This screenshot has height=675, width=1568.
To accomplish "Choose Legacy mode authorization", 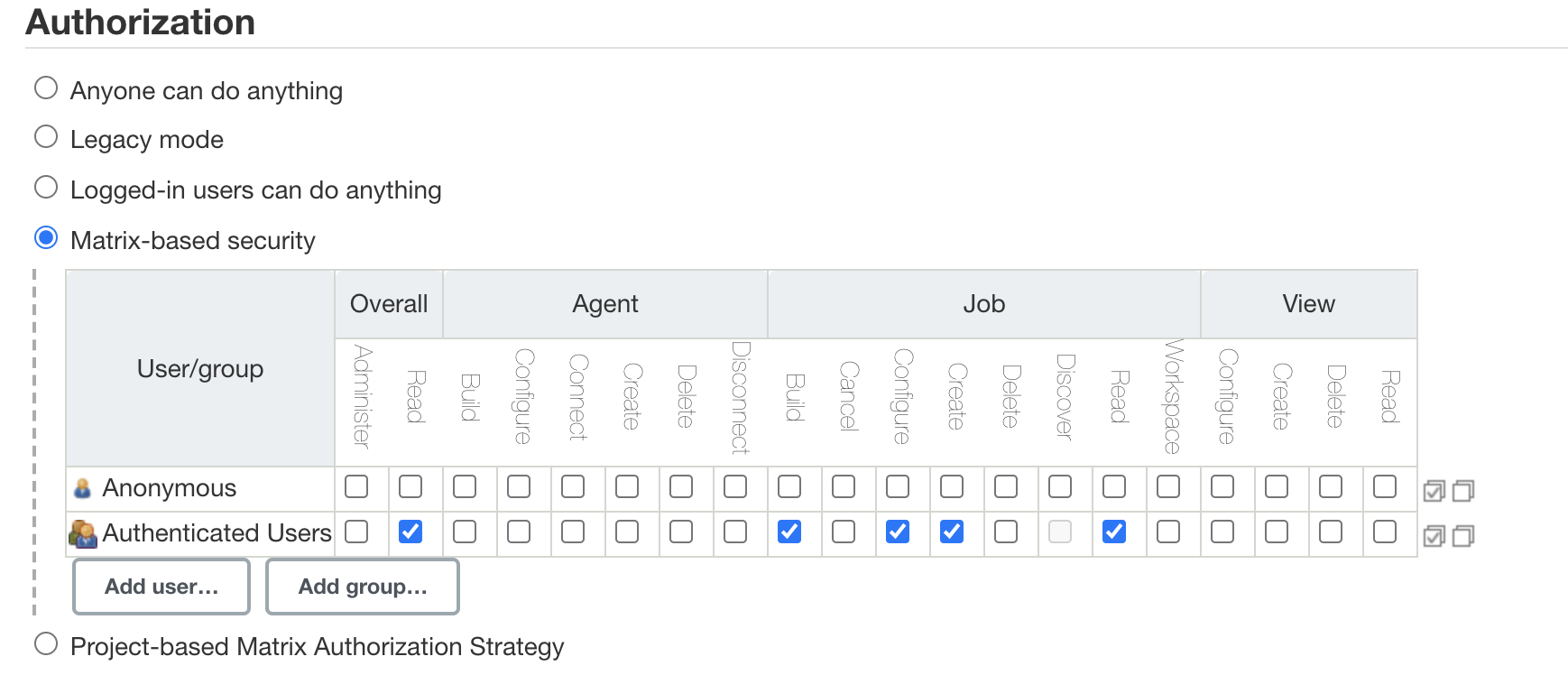I will (46, 137).
